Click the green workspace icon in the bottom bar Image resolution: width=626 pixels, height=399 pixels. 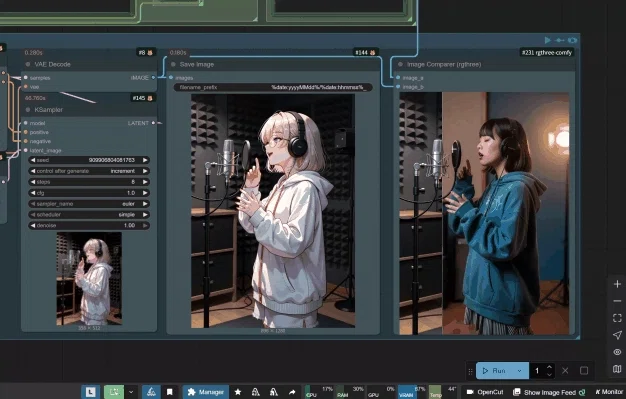114,392
